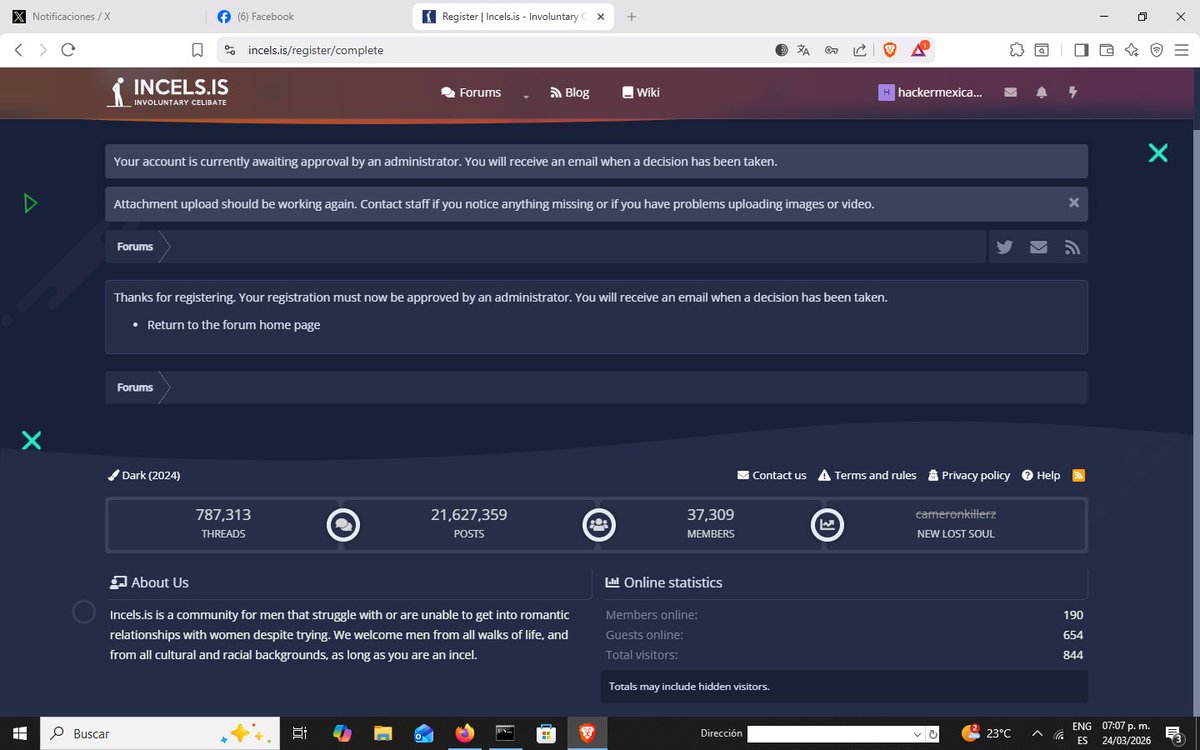Open Brave Rewards triangle icon
This screenshot has height=750, width=1200.
[921, 50]
